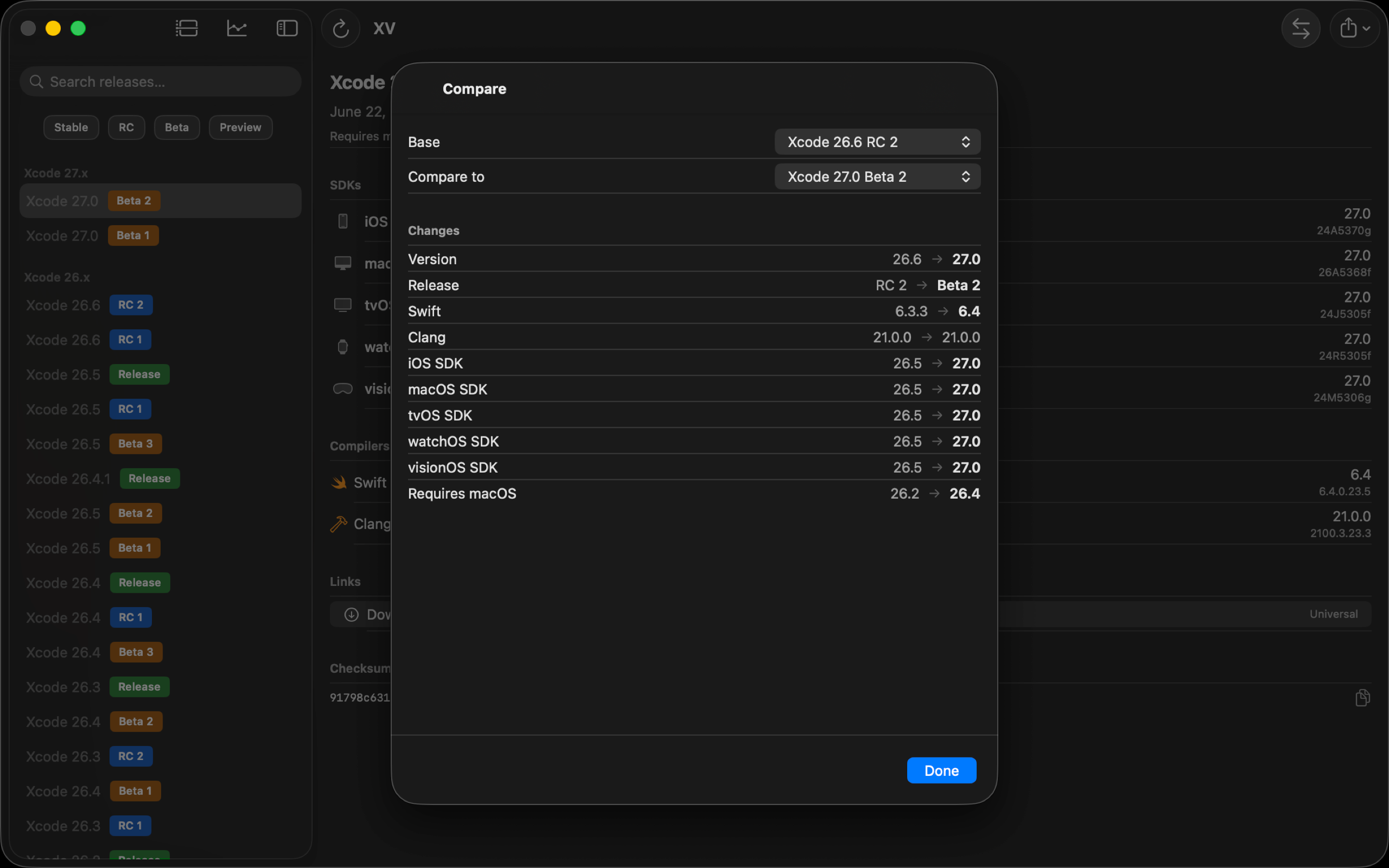The height and width of the screenshot is (868, 1389).
Task: Click the iOS SDK change row
Action: point(694,364)
